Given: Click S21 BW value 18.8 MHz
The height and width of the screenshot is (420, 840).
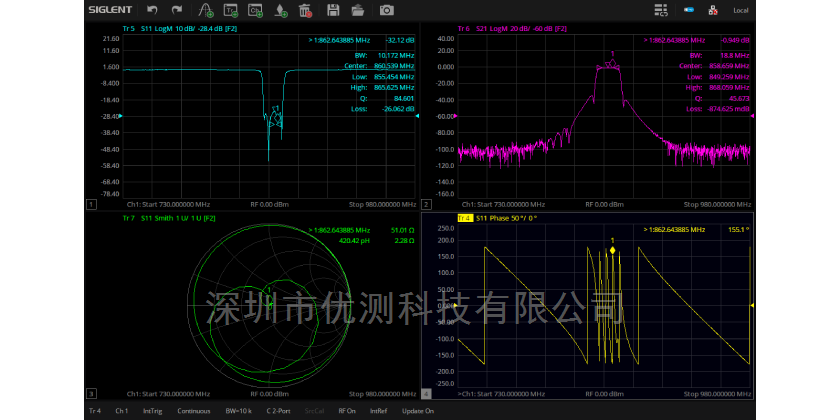Looking at the screenshot, I should coord(735,55).
